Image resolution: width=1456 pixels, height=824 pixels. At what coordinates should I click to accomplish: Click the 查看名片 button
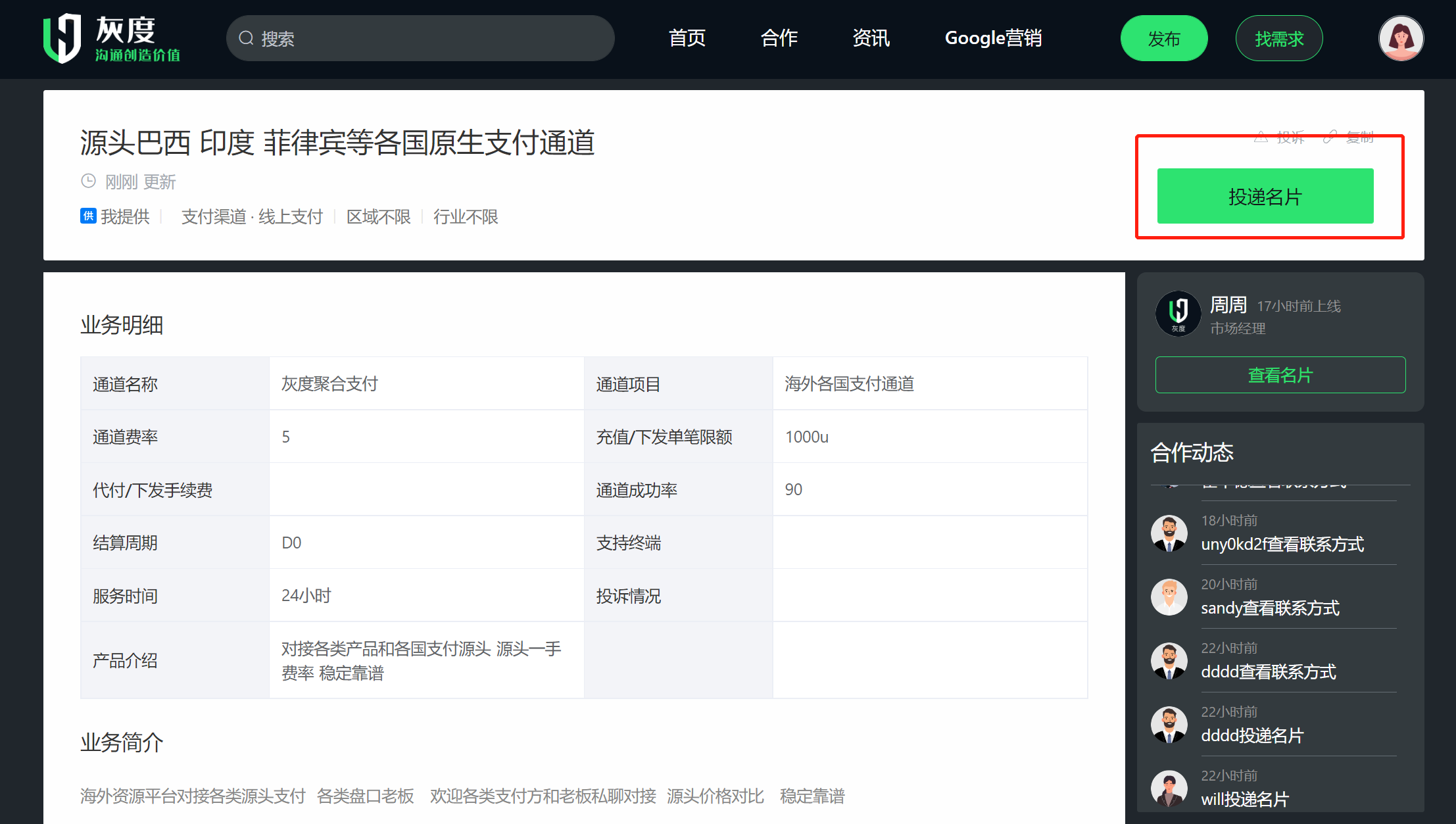tap(1280, 375)
